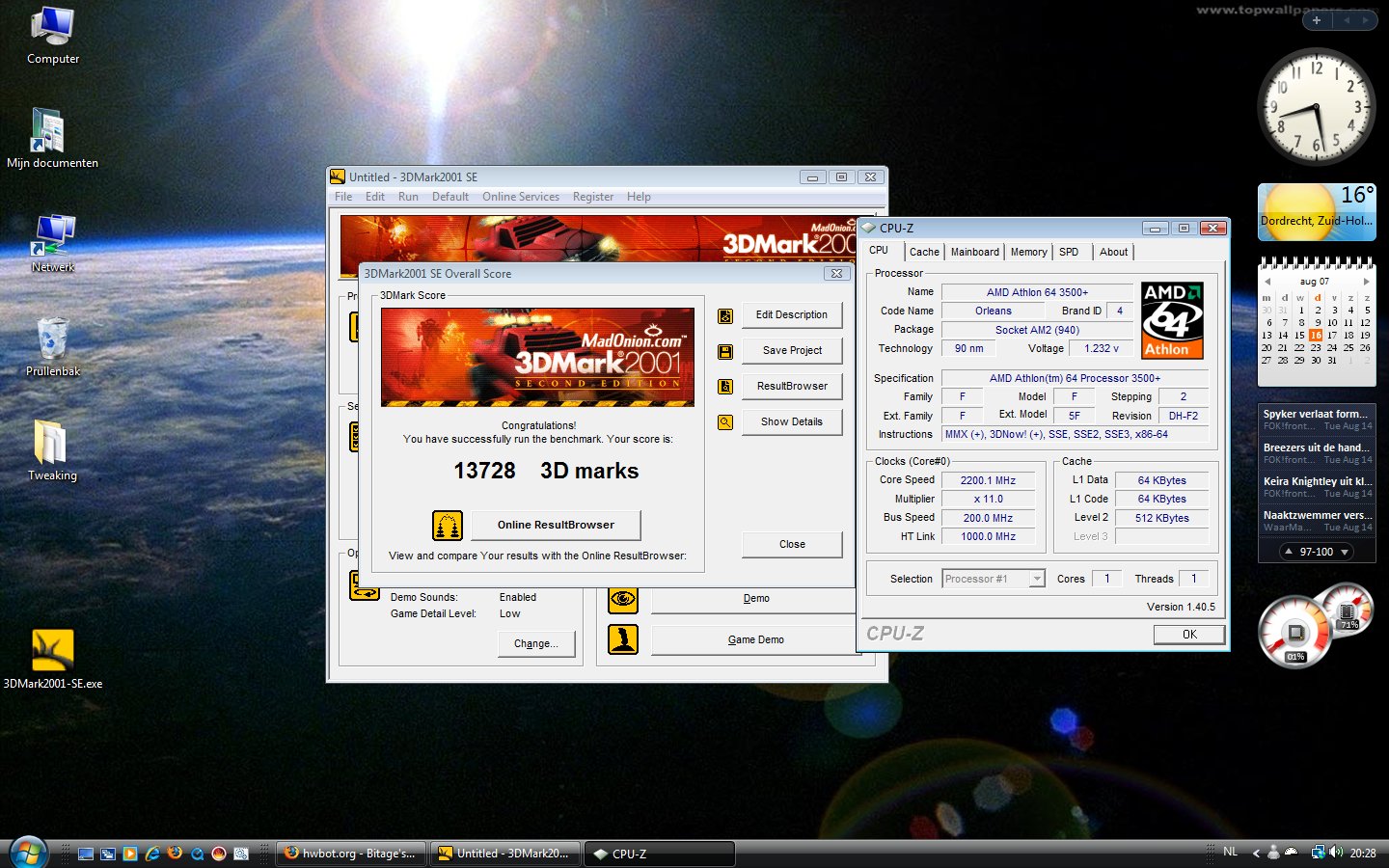The height and width of the screenshot is (868, 1389).
Task: Switch to the Memory tab in CPU-Z
Action: pos(1029,252)
